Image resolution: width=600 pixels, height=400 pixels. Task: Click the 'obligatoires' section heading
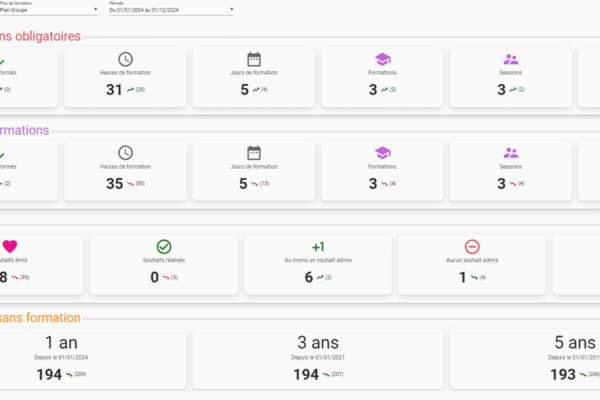point(40,36)
